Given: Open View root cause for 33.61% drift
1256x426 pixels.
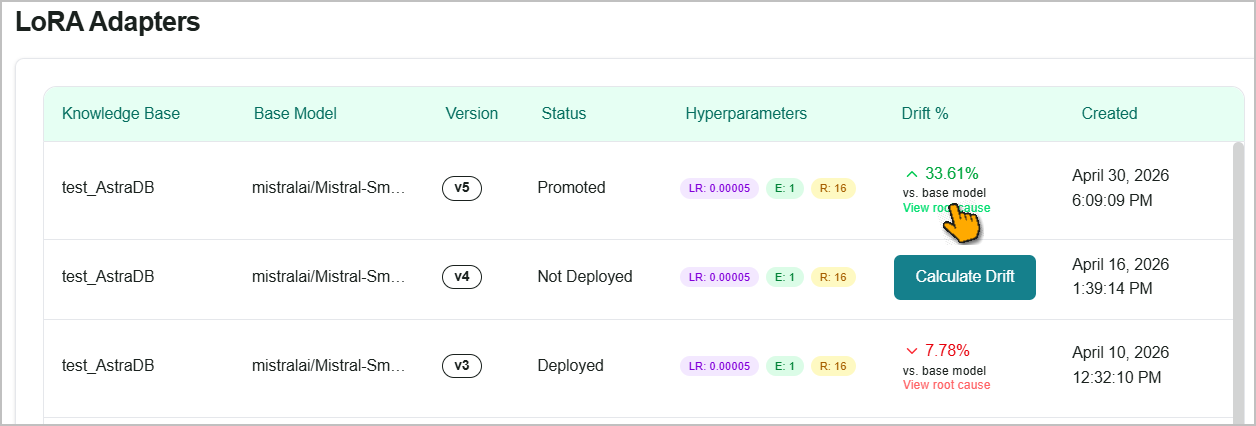Looking at the screenshot, I should [x=946, y=208].
